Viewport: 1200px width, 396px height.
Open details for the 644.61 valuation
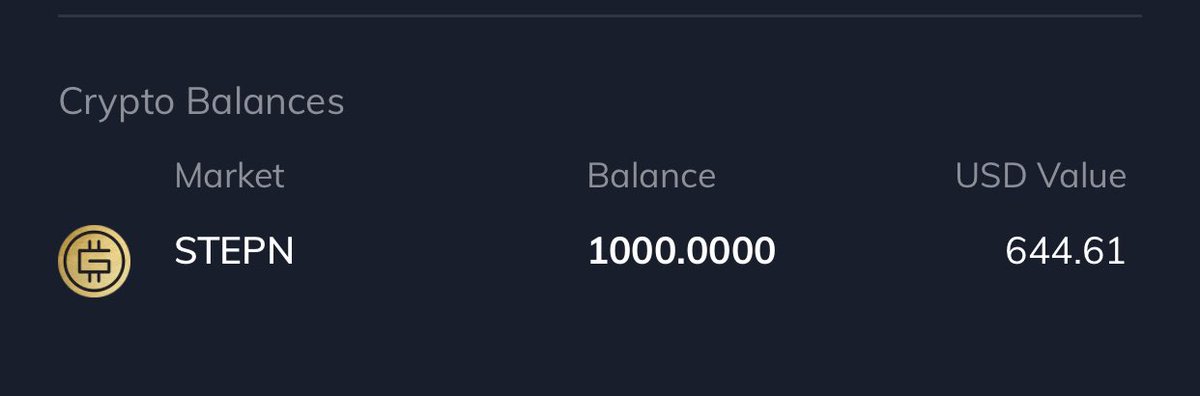(x=1066, y=251)
